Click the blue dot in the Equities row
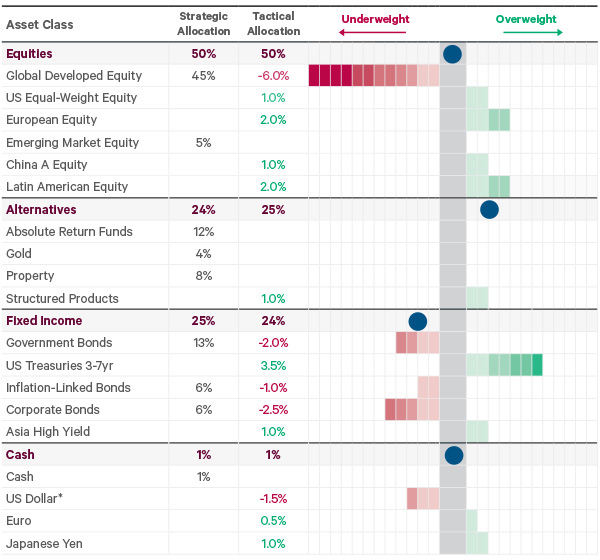This screenshot has height=560, width=600. point(452,54)
